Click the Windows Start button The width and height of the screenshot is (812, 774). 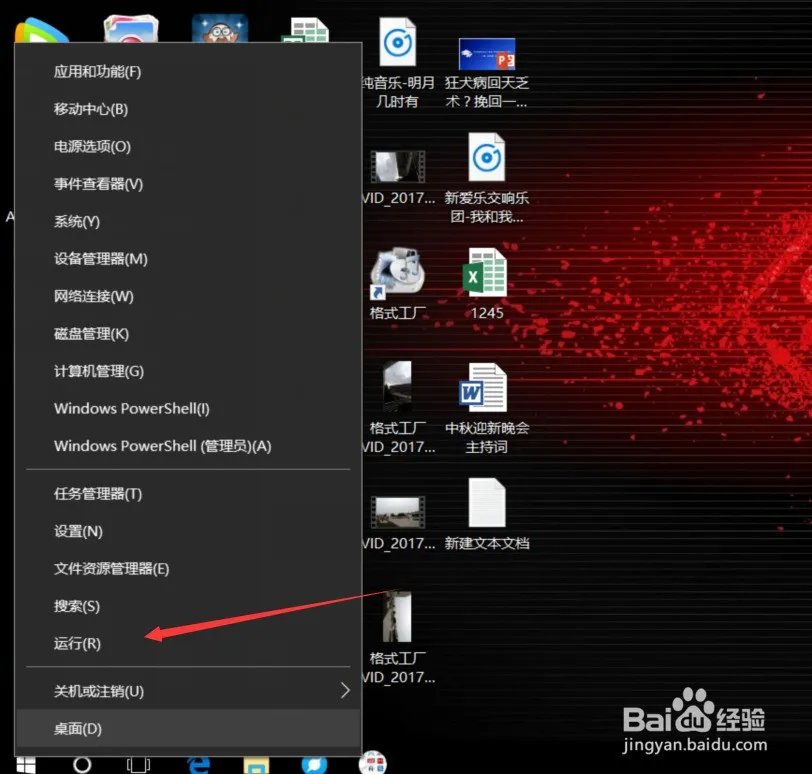point(25,765)
